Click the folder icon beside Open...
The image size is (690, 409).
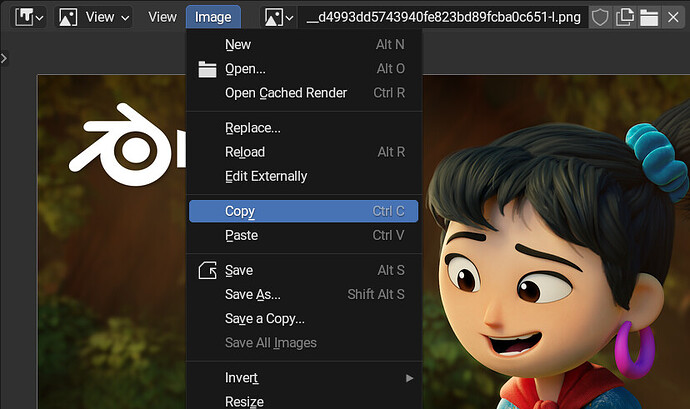(207, 69)
